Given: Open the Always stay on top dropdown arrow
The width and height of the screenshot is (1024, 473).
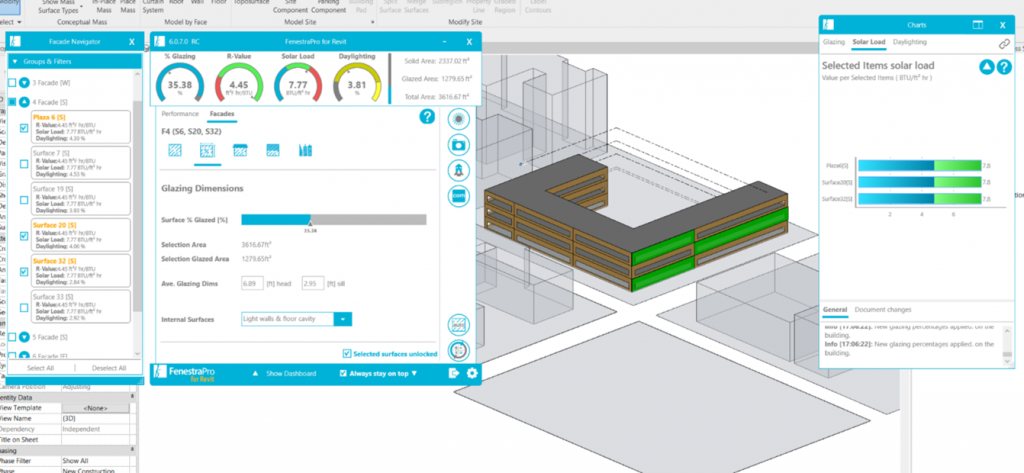Looking at the screenshot, I should (x=414, y=373).
